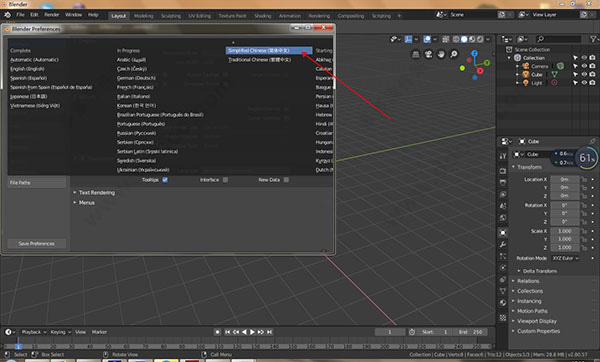The width and height of the screenshot is (600, 362).
Task: Toggle Tooltips checkbox in Preferences
Action: point(165,180)
